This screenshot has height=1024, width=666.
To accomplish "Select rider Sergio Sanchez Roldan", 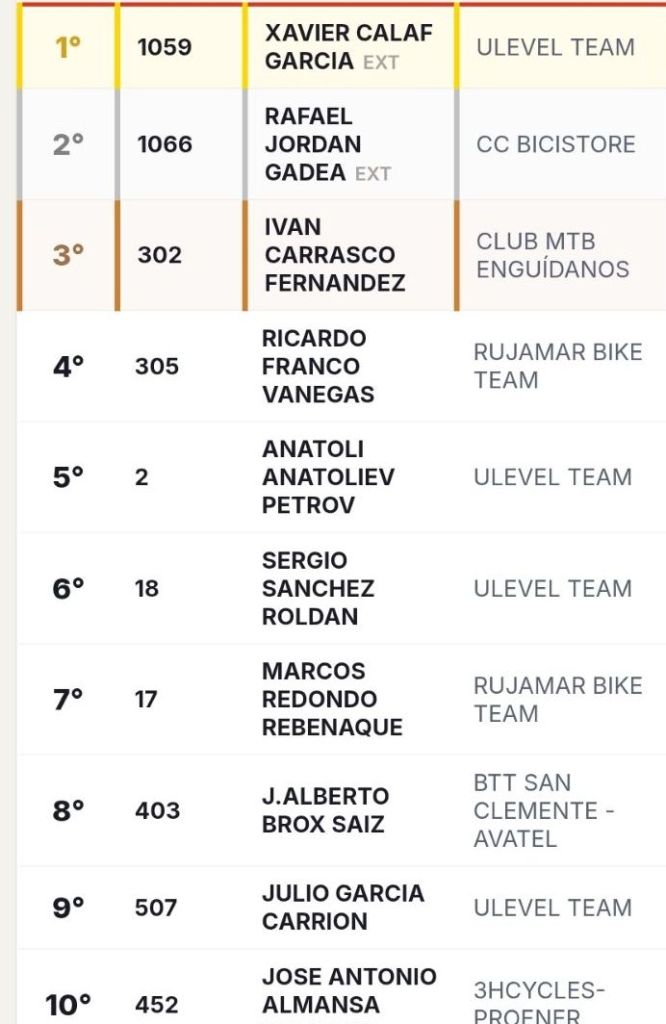I will pyautogui.click(x=317, y=588).
